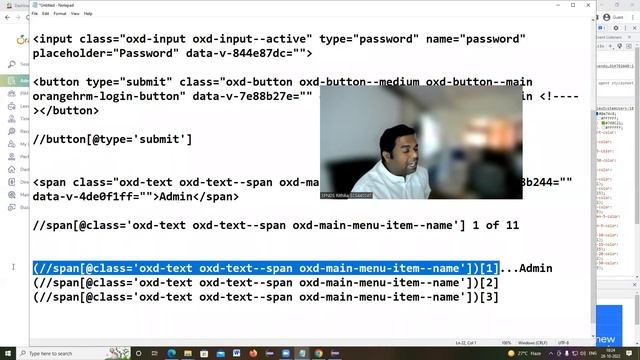Screen dimensions: 640x360
Task: Open the Dashboard home icon in OrangeHRM sidebar
Action: click(12, 169)
